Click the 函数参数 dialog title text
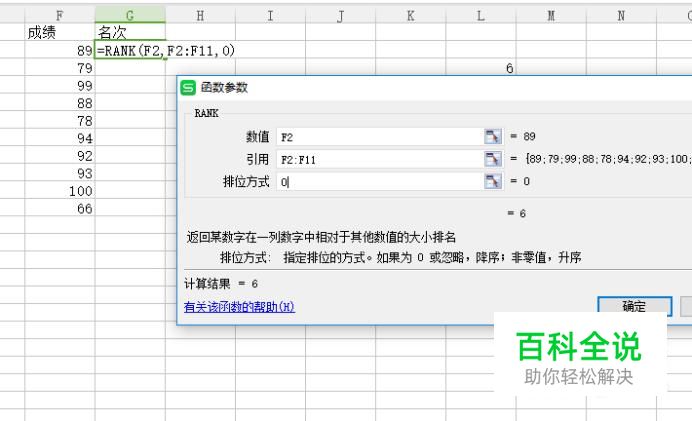This screenshot has height=421, width=692. pos(224,87)
